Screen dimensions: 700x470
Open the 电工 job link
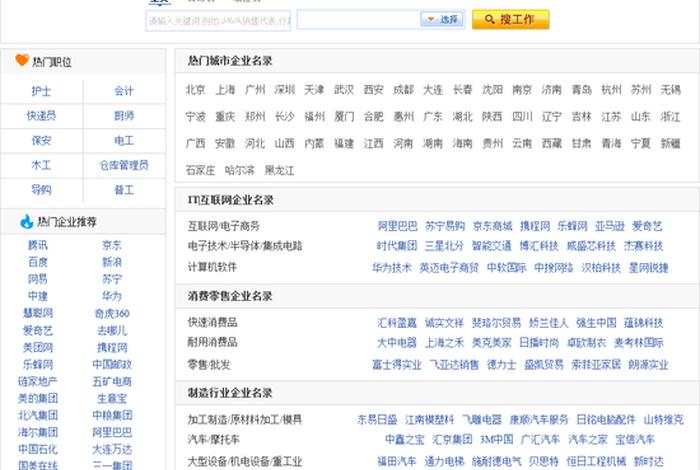(x=124, y=141)
